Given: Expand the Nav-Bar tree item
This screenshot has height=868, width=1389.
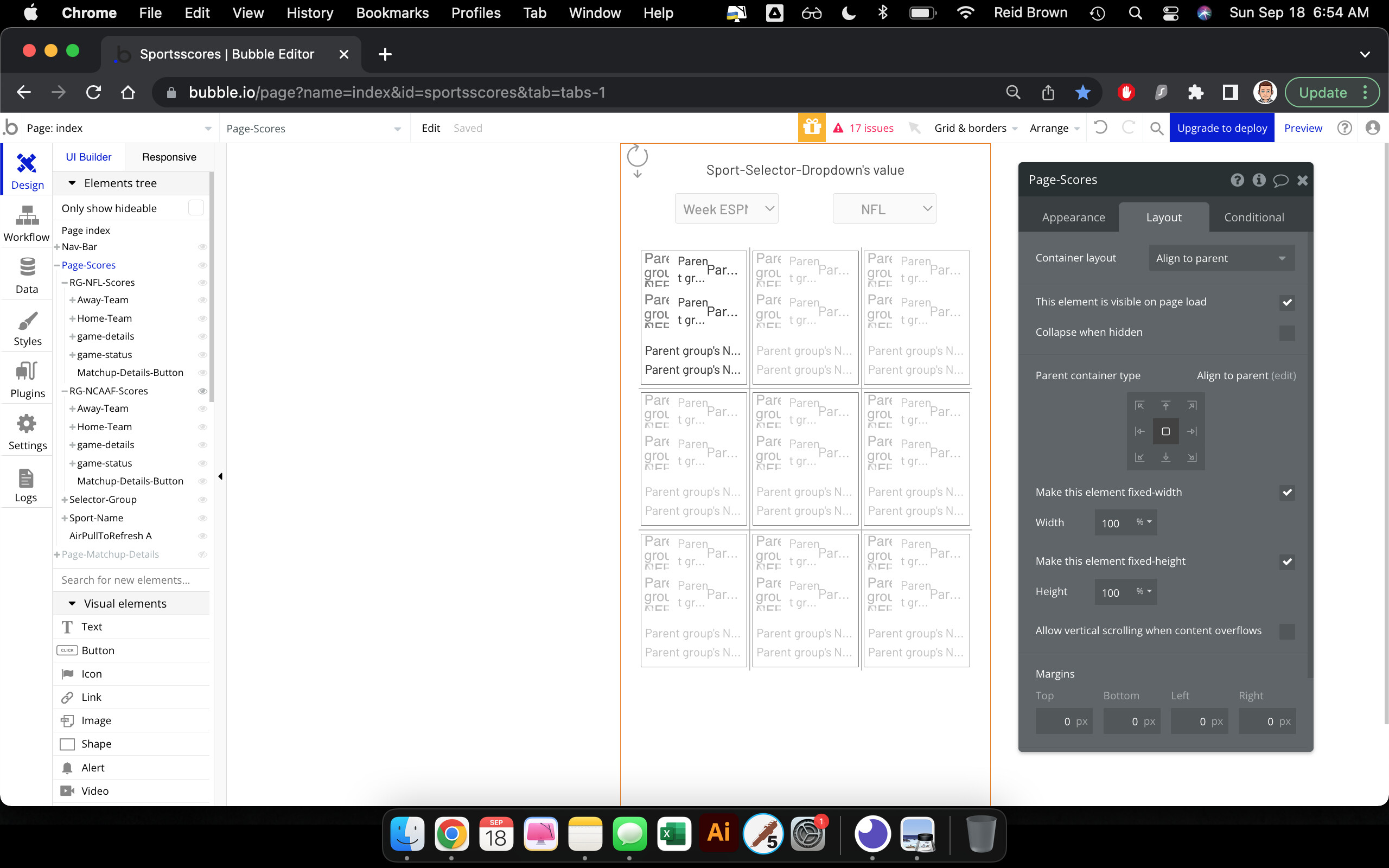Looking at the screenshot, I should point(57,247).
